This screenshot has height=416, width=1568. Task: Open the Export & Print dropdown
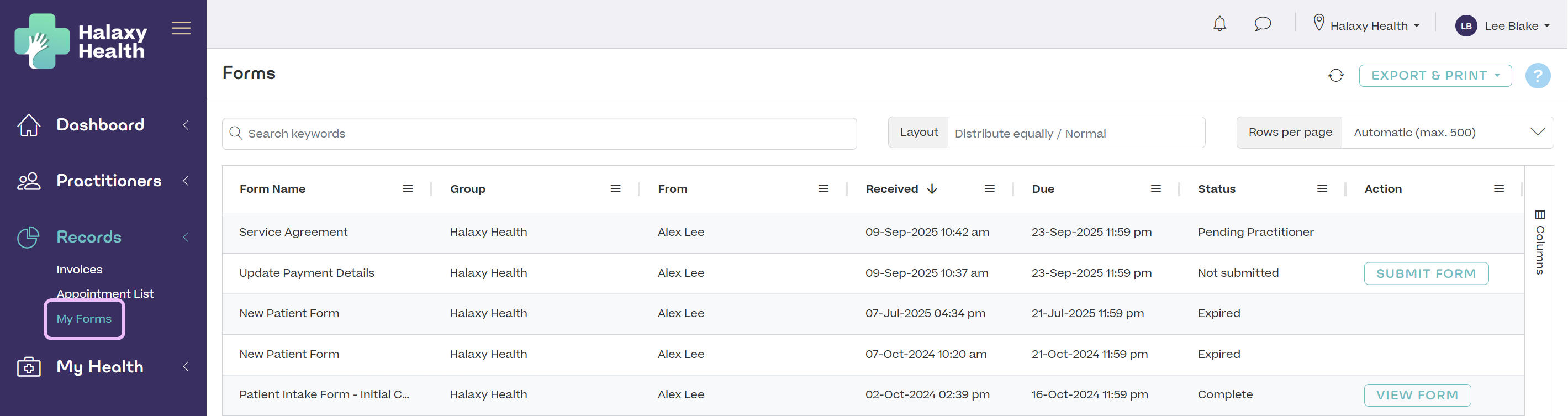click(1435, 76)
